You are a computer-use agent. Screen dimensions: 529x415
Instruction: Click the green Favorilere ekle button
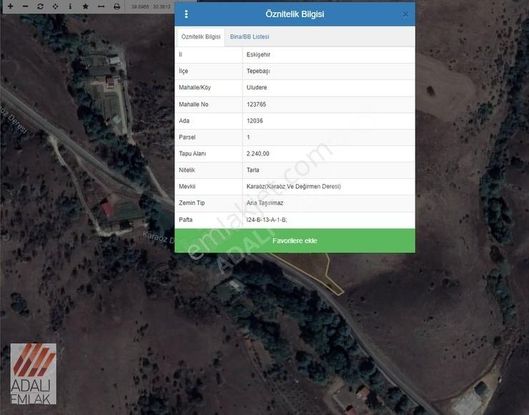pyautogui.click(x=295, y=241)
